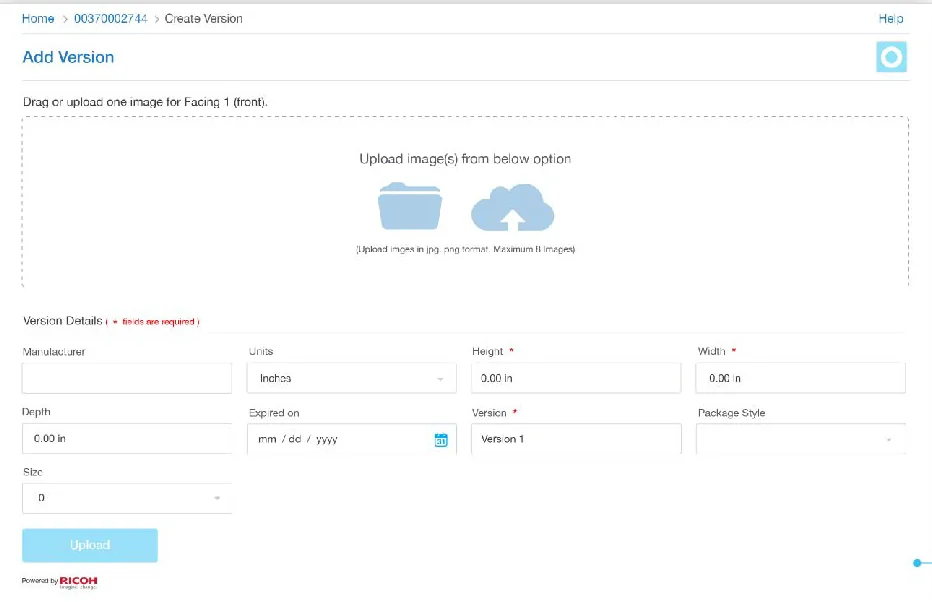Open the Help link
932x602 pixels.
[x=890, y=18]
